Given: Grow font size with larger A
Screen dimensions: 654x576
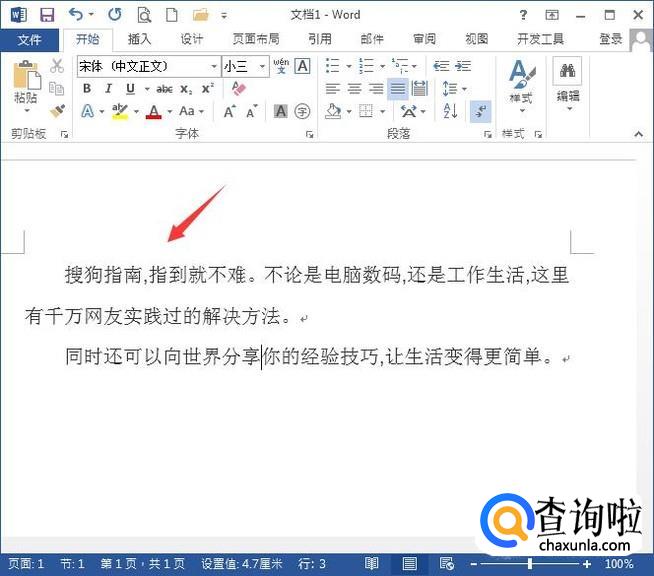Looking at the screenshot, I should pyautogui.click(x=230, y=111).
